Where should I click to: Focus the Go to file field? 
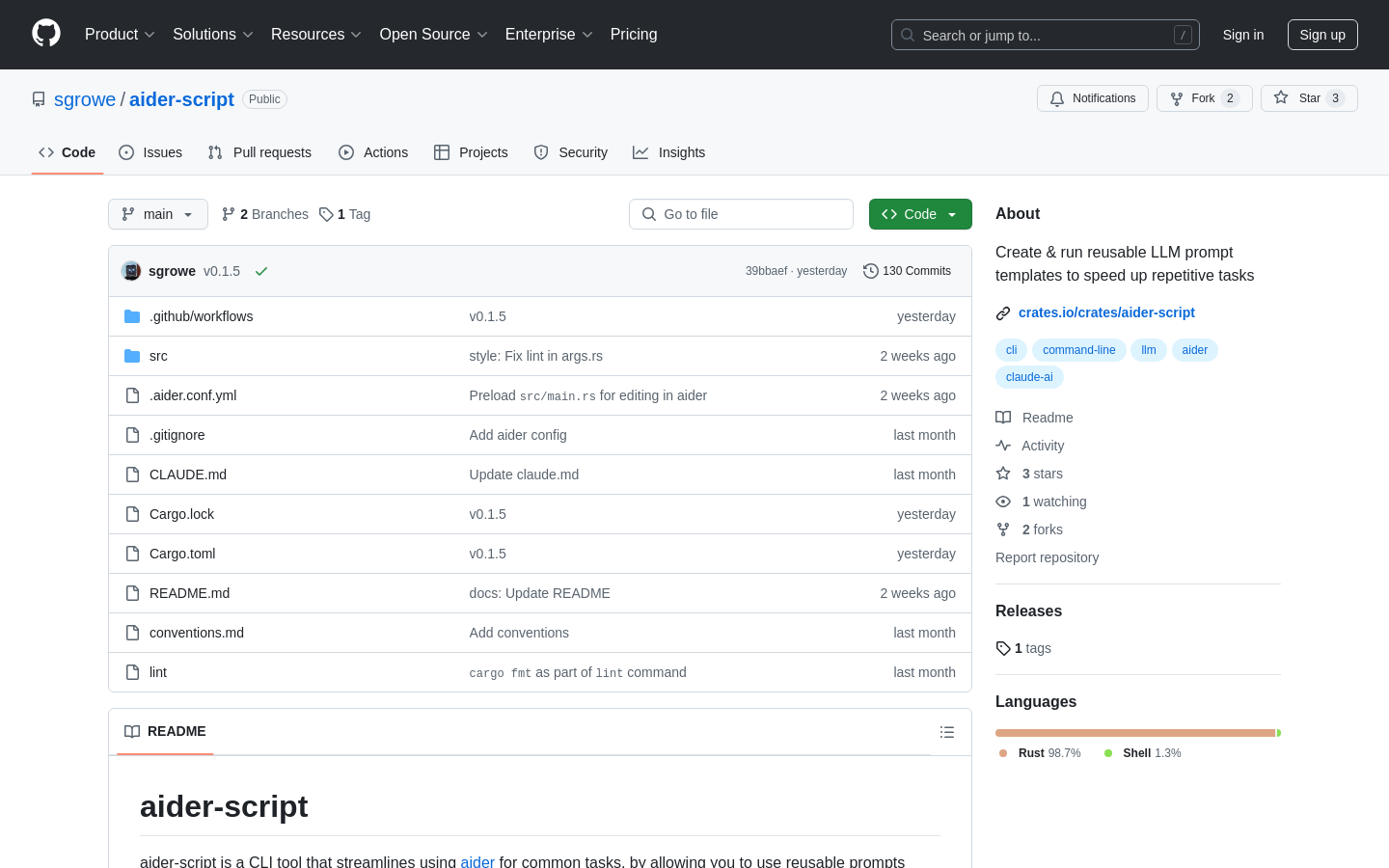[741, 214]
